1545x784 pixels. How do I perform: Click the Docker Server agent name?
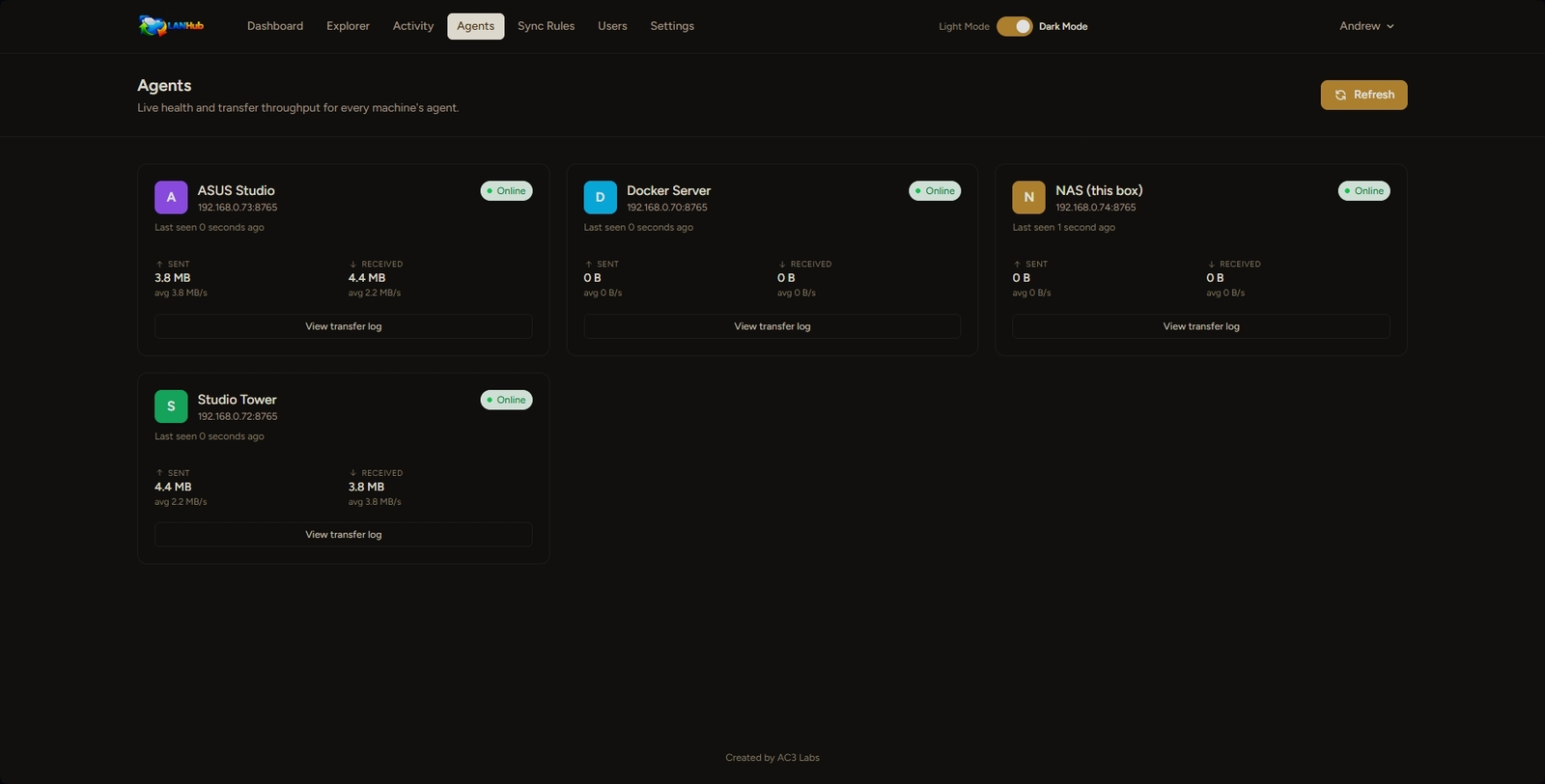point(668,190)
